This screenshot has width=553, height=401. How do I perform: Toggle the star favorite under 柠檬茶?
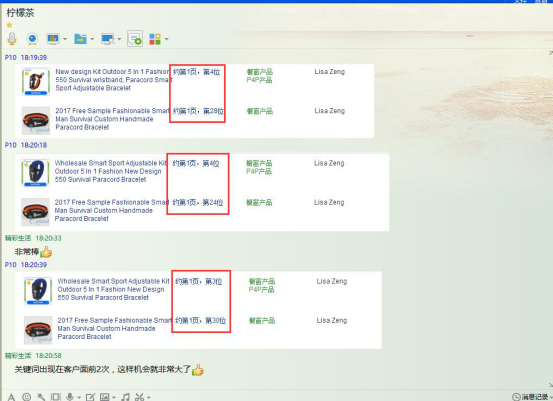(10, 25)
